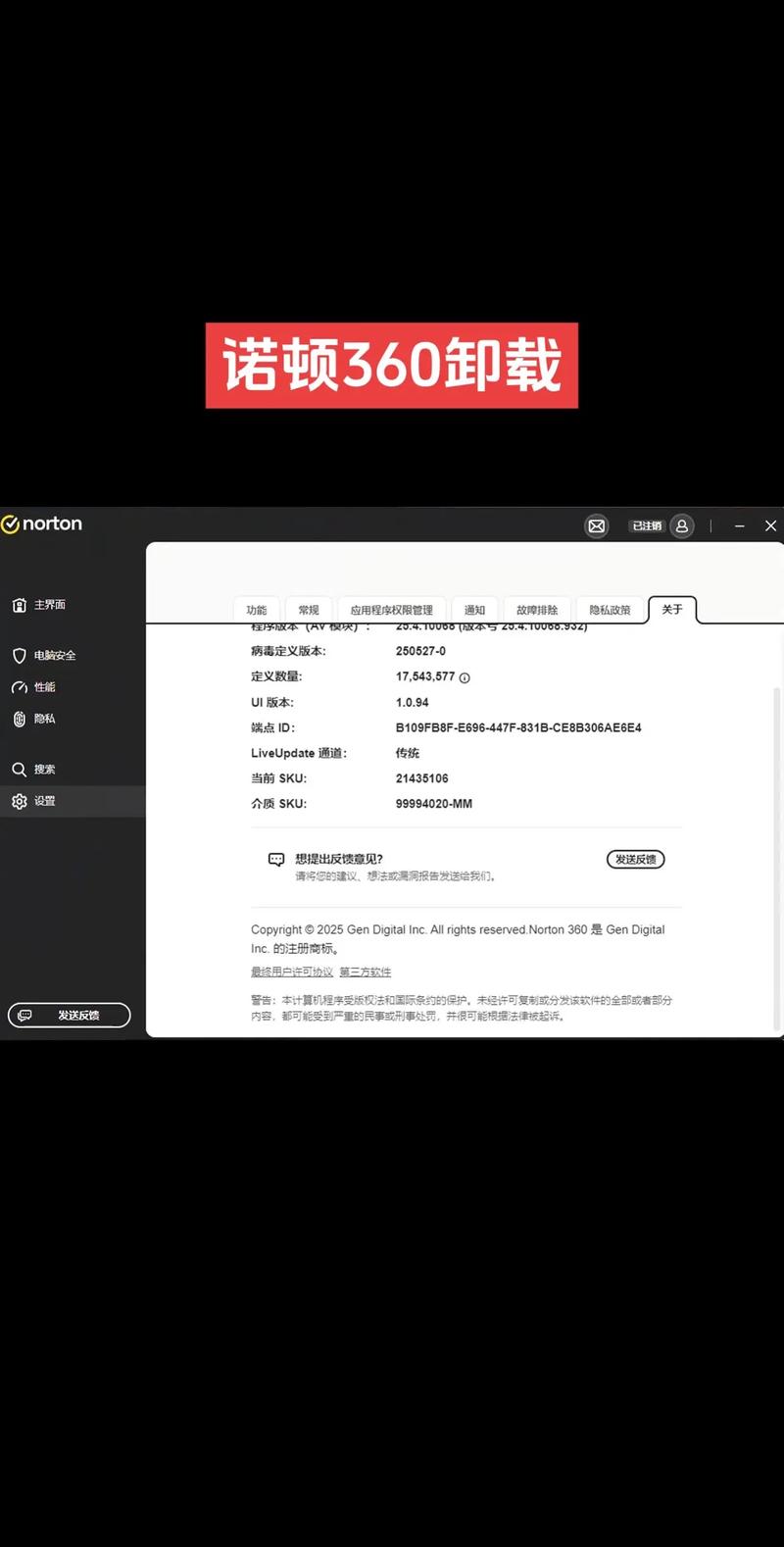784x1547 pixels.
Task: Open the 通知 tab
Action: coord(474,610)
